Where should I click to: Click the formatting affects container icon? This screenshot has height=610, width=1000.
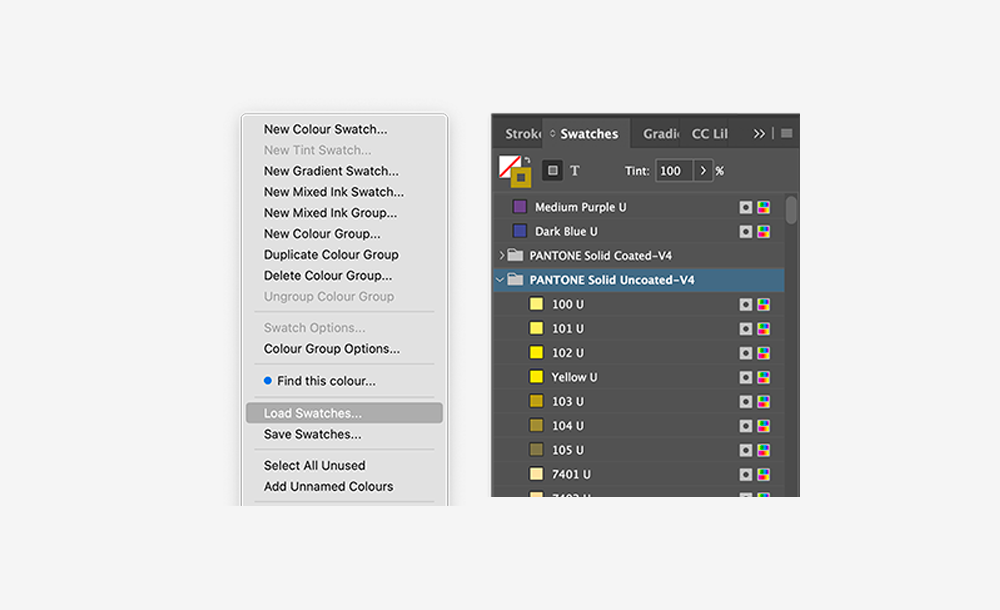pos(554,170)
